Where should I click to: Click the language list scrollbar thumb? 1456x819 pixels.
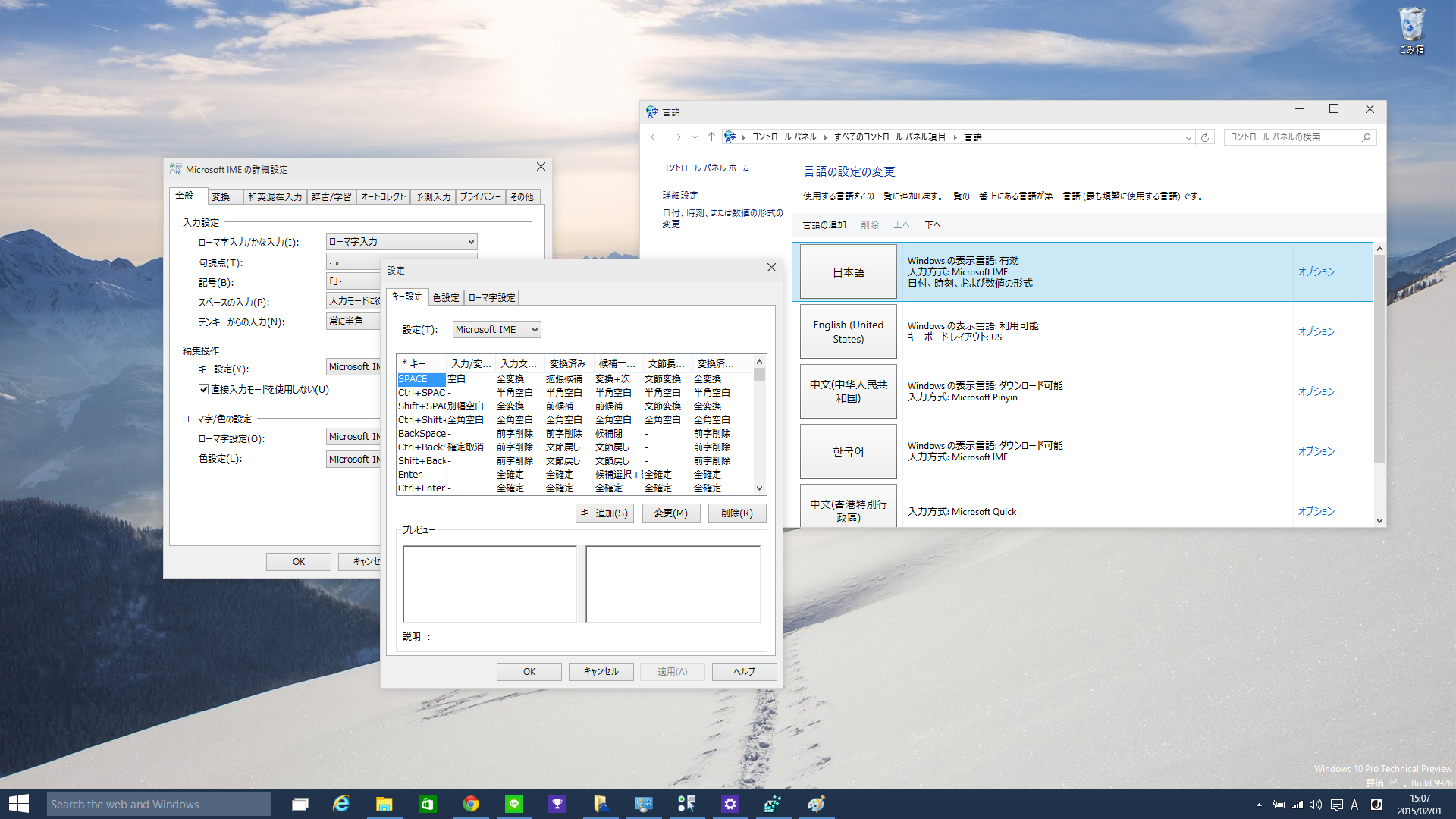(x=1379, y=359)
